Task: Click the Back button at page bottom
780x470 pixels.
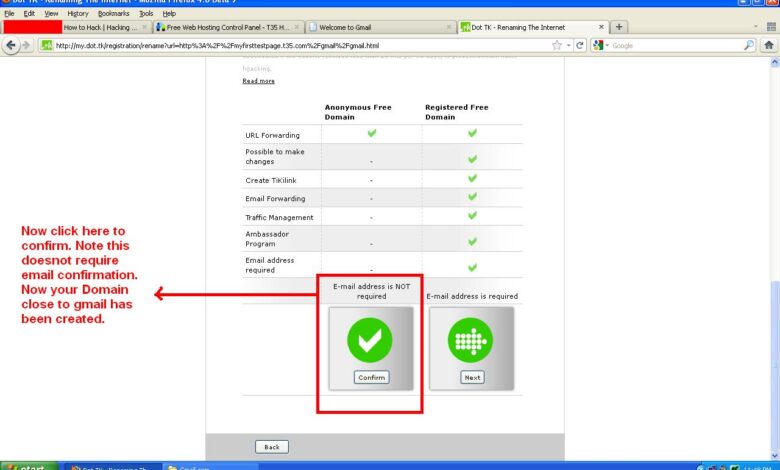Action: [x=271, y=446]
